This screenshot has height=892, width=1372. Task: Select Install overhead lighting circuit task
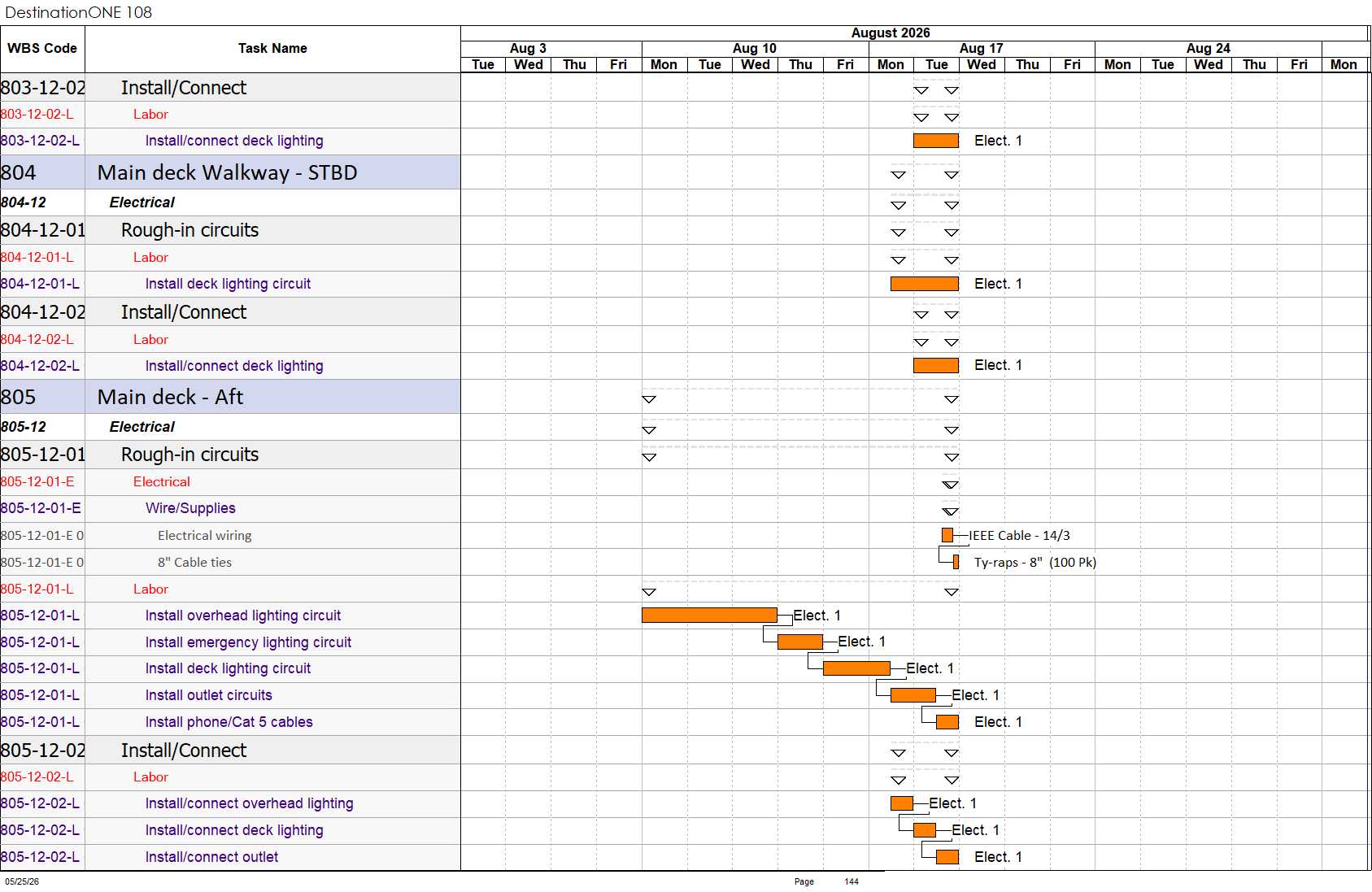(x=243, y=616)
